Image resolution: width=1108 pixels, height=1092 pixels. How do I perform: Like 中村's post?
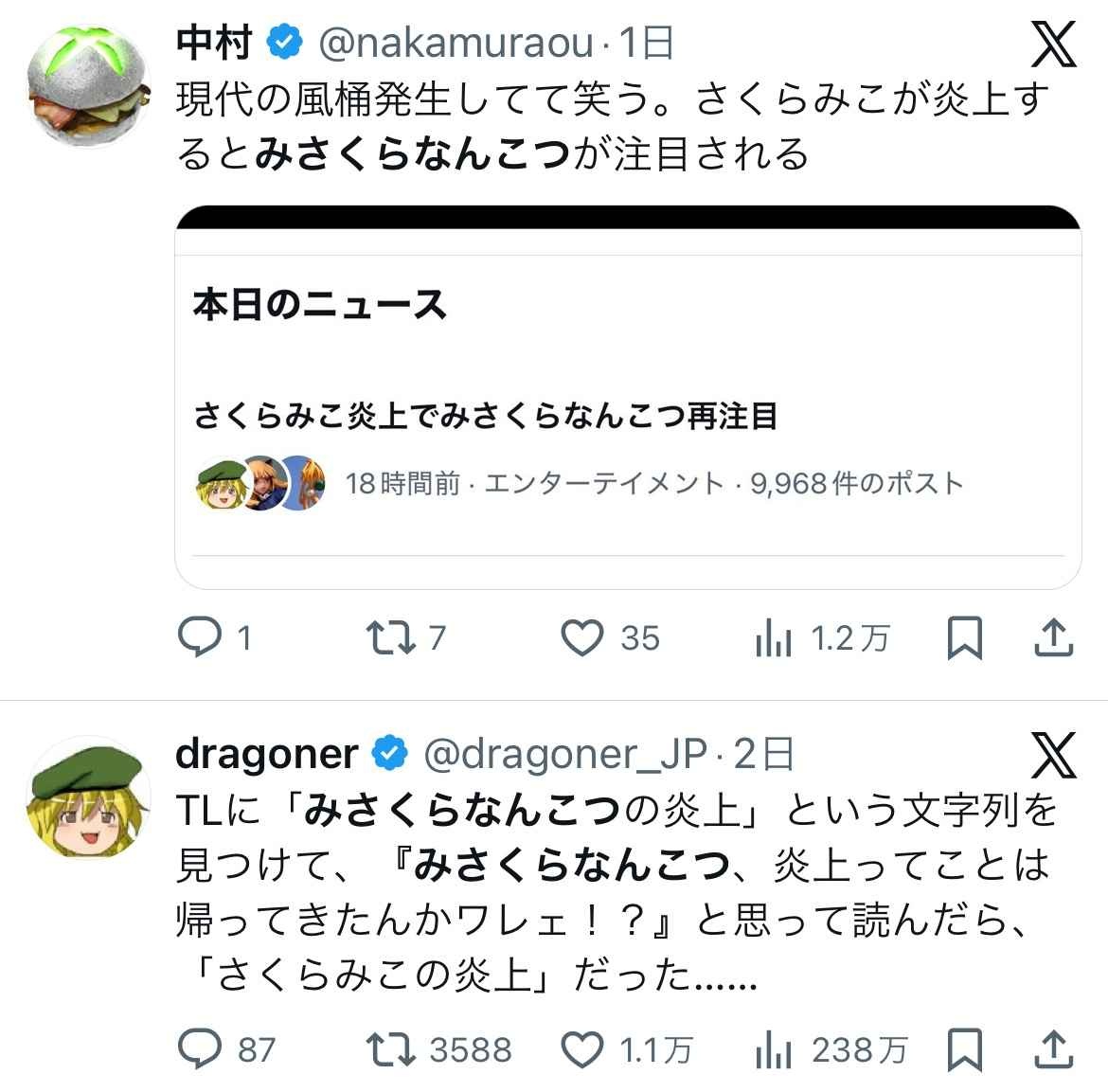click(581, 637)
